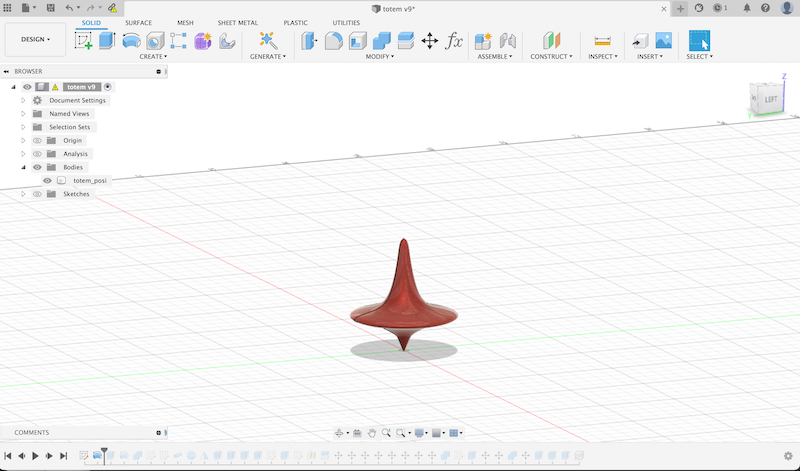800x471 pixels.
Task: Open the Help question mark icon
Action: tap(765, 8)
